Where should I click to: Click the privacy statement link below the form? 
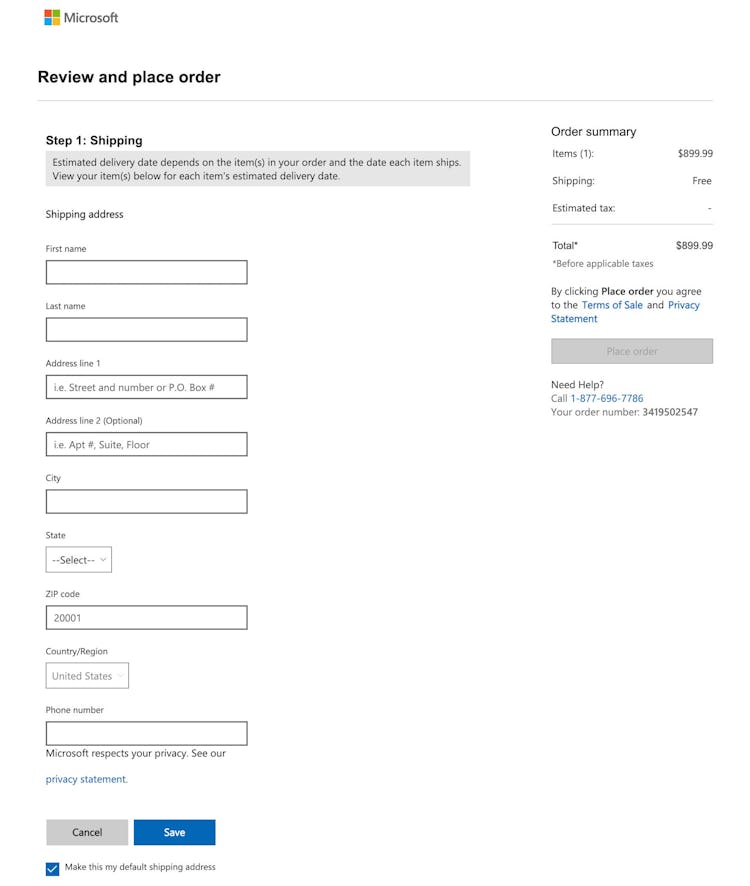85,778
